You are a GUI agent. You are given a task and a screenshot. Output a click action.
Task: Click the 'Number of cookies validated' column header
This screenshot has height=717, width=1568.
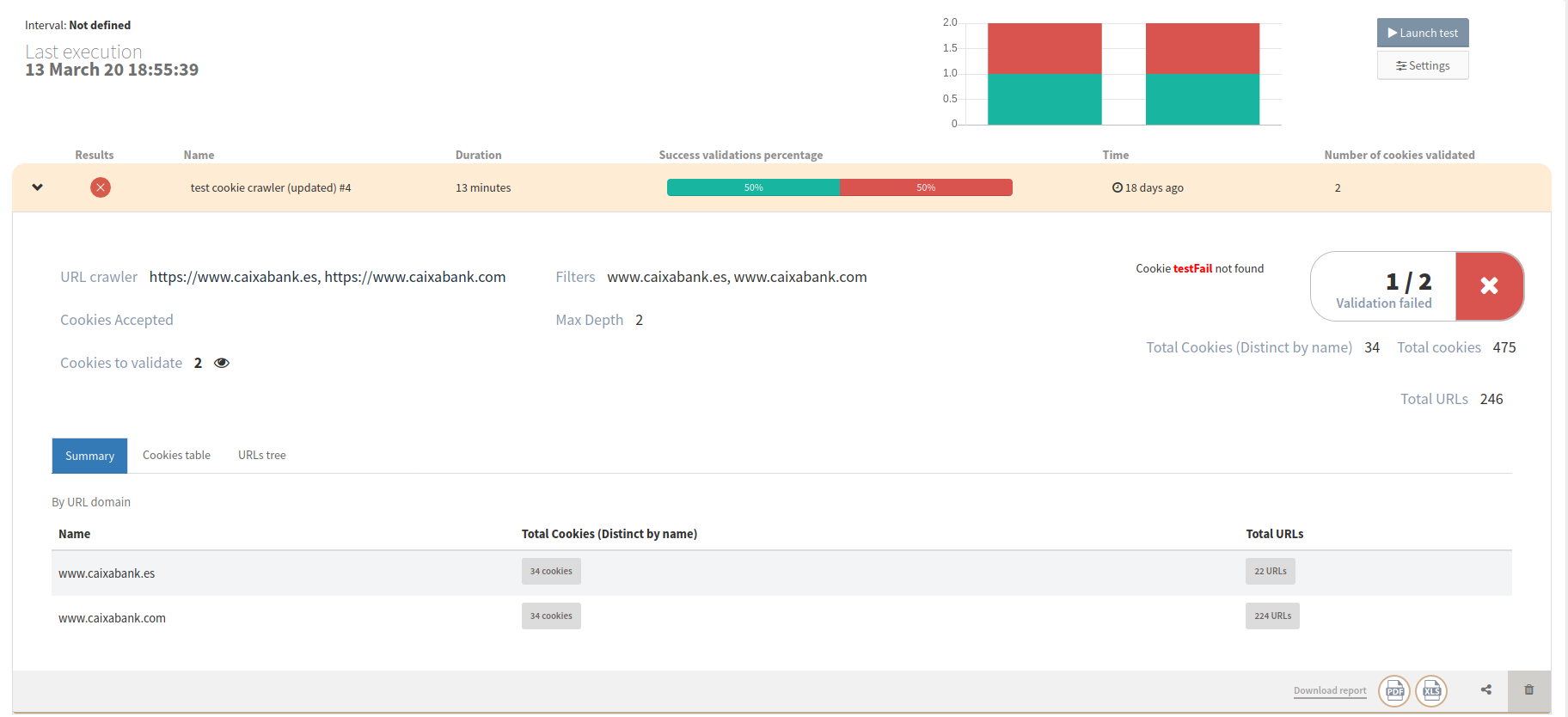[1400, 156]
